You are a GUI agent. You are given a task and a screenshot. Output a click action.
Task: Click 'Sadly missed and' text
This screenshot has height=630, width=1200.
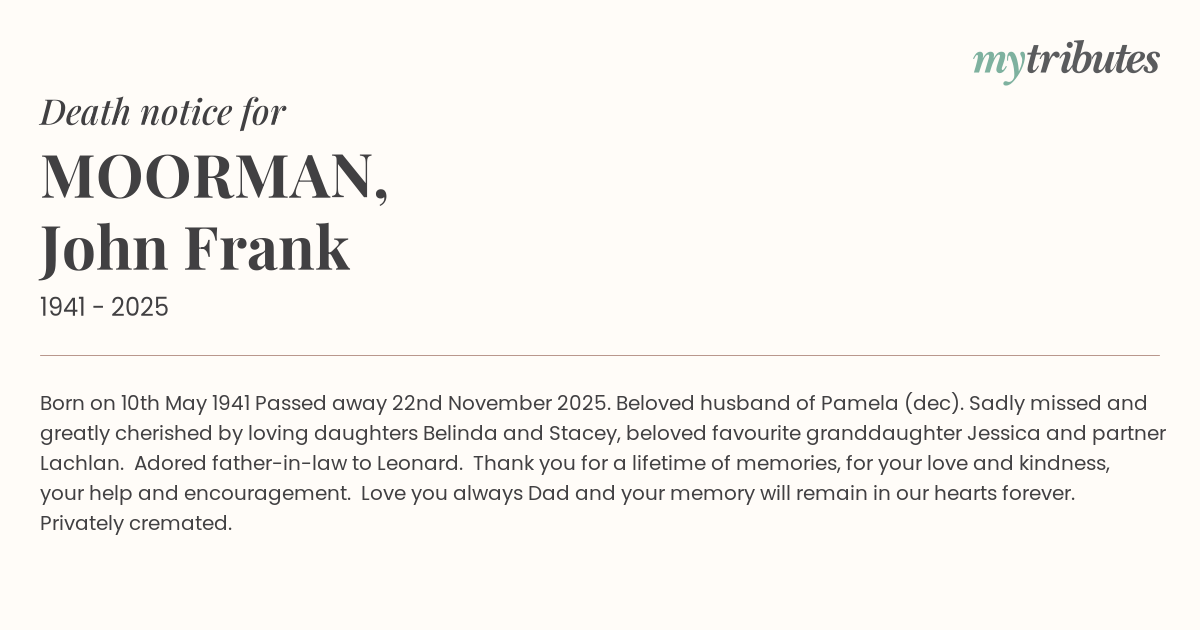[x=1058, y=403]
